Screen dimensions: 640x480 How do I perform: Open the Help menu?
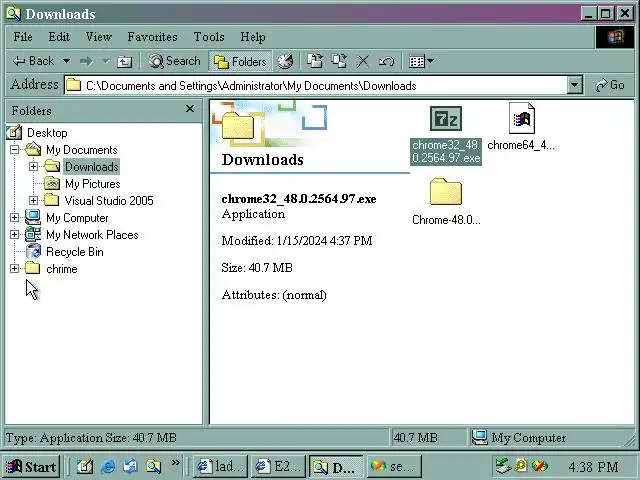point(253,37)
